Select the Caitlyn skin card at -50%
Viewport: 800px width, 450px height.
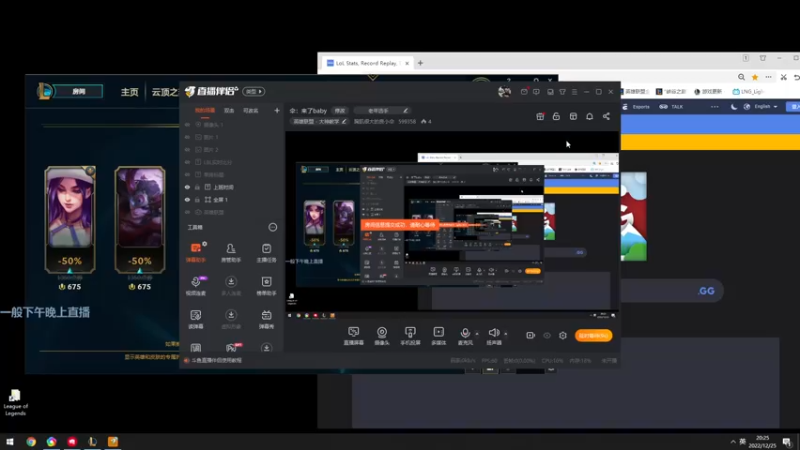69,219
